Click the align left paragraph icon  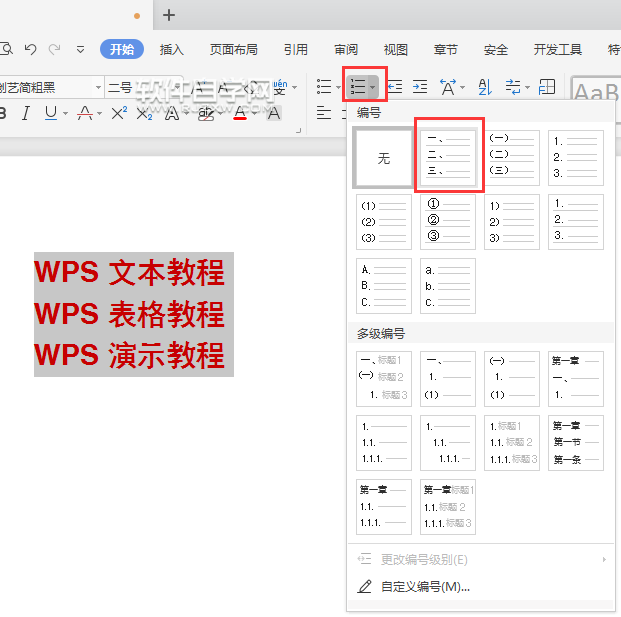tap(324, 113)
